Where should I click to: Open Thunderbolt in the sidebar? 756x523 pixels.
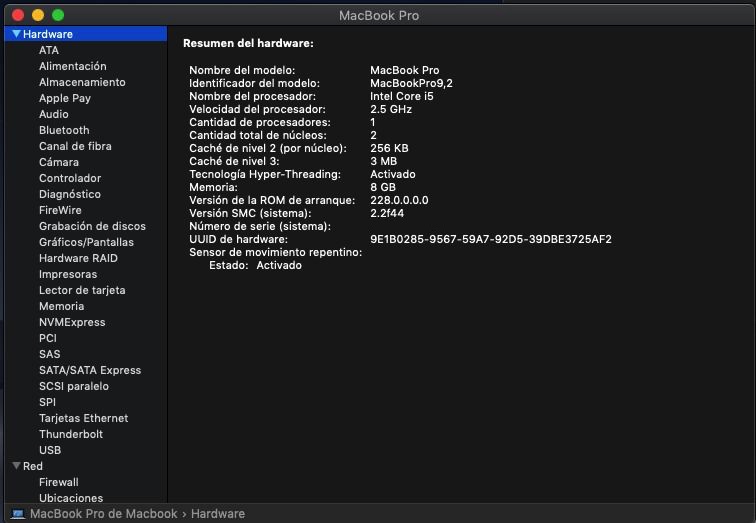pos(71,434)
